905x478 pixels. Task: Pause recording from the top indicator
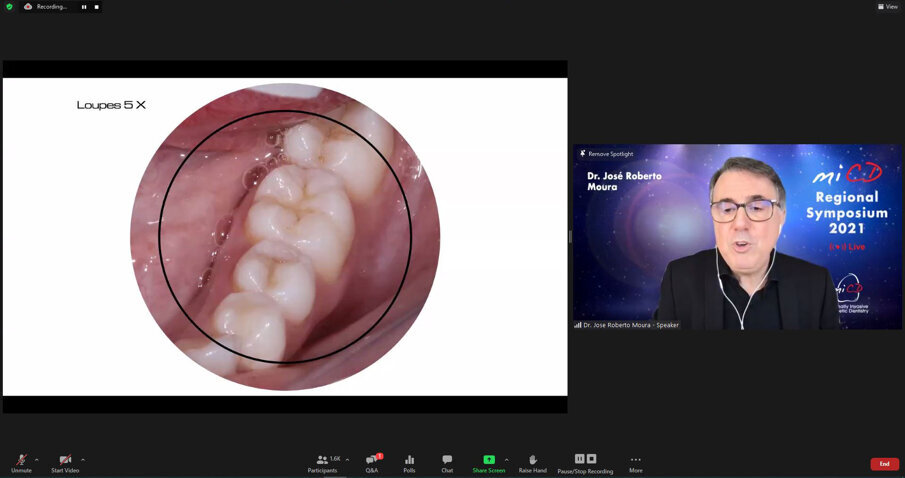84,7
